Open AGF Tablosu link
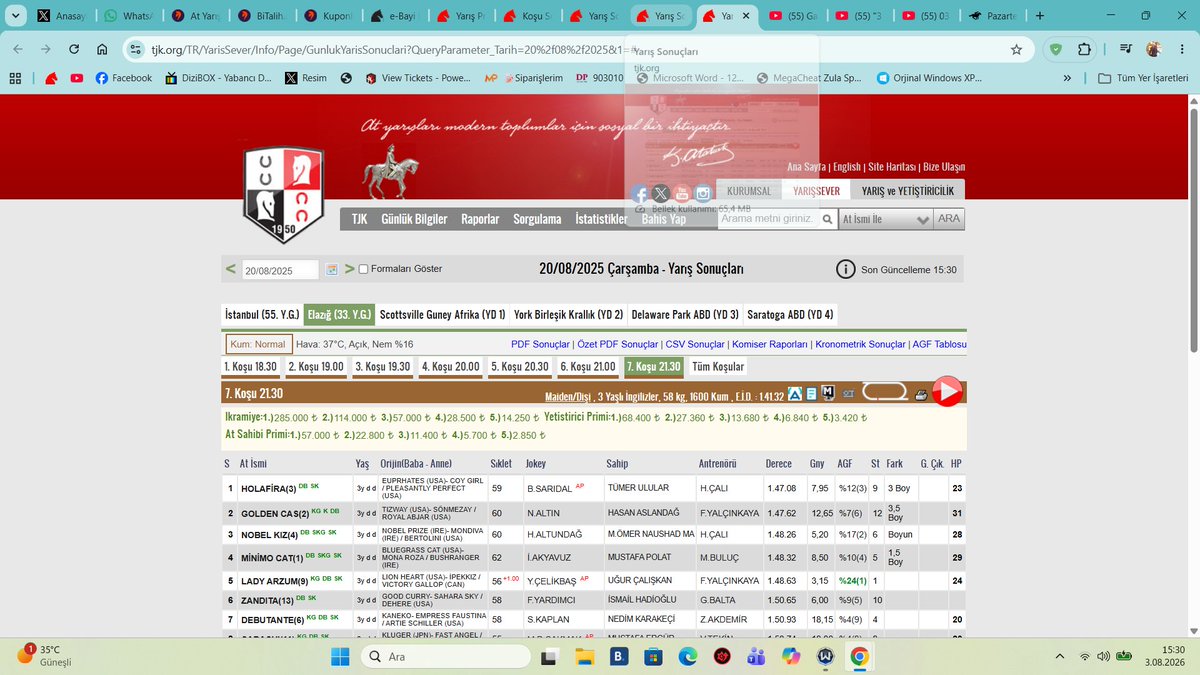This screenshot has width=1200, height=675. tap(939, 344)
